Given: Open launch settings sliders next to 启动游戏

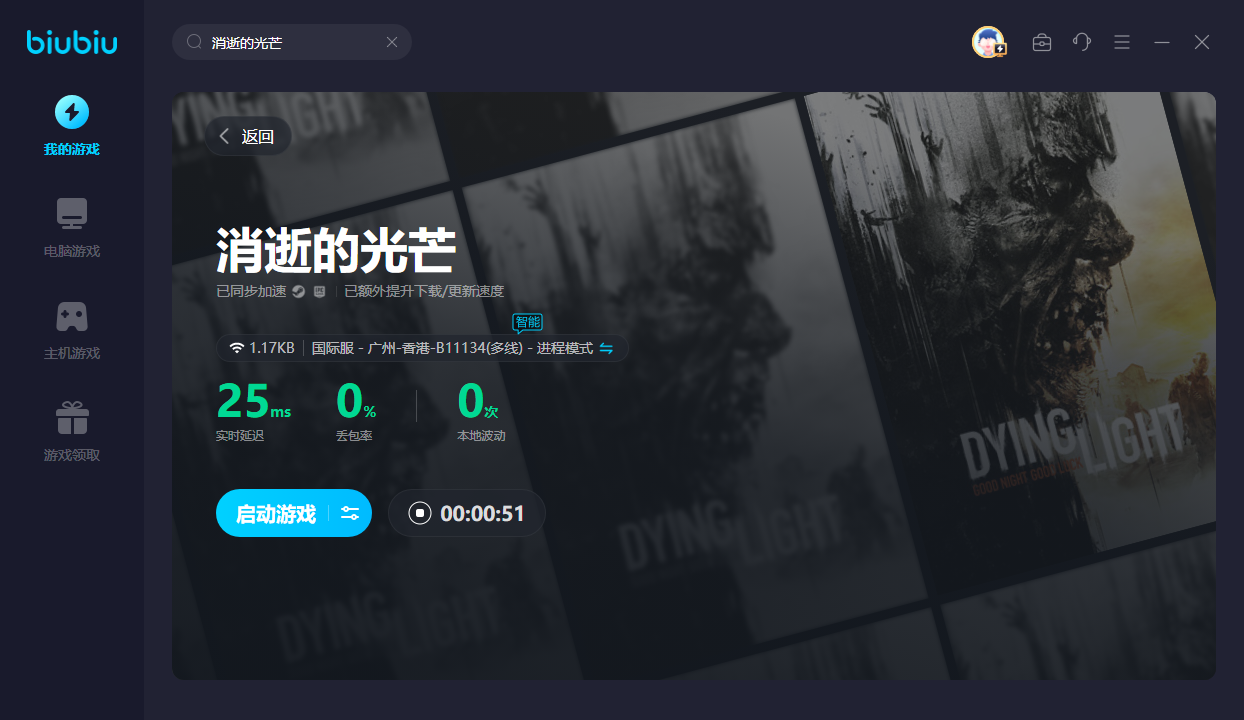Looking at the screenshot, I should pyautogui.click(x=350, y=514).
